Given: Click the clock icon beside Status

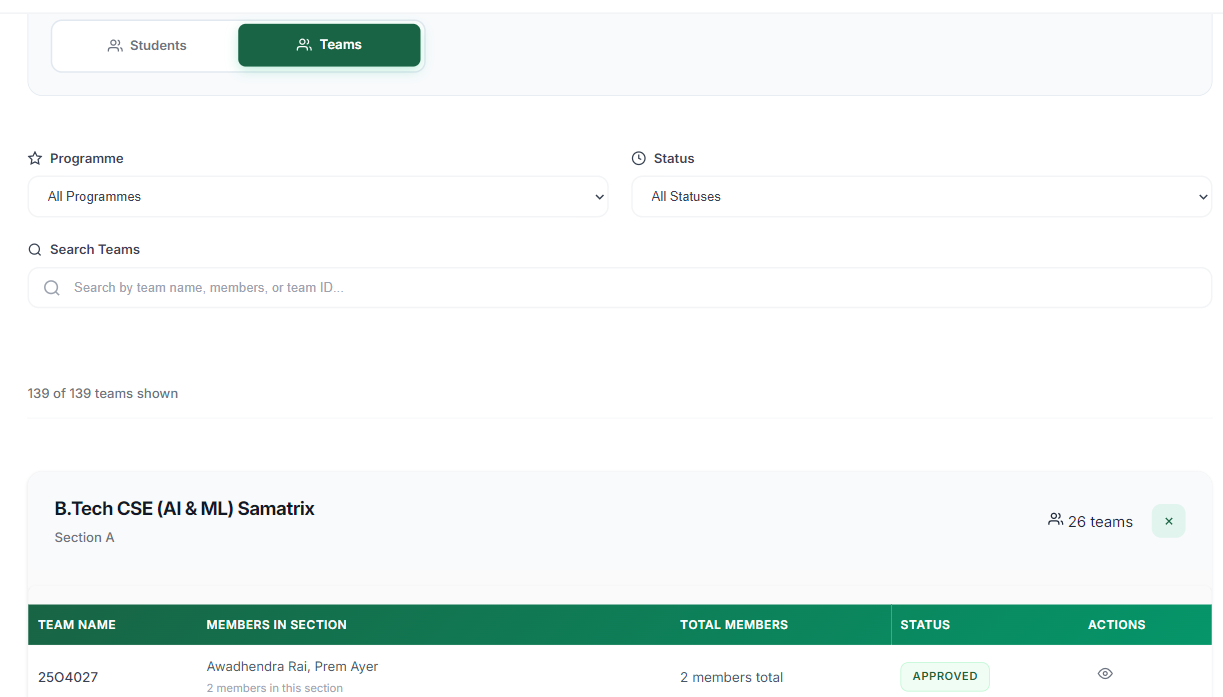Looking at the screenshot, I should [x=639, y=158].
